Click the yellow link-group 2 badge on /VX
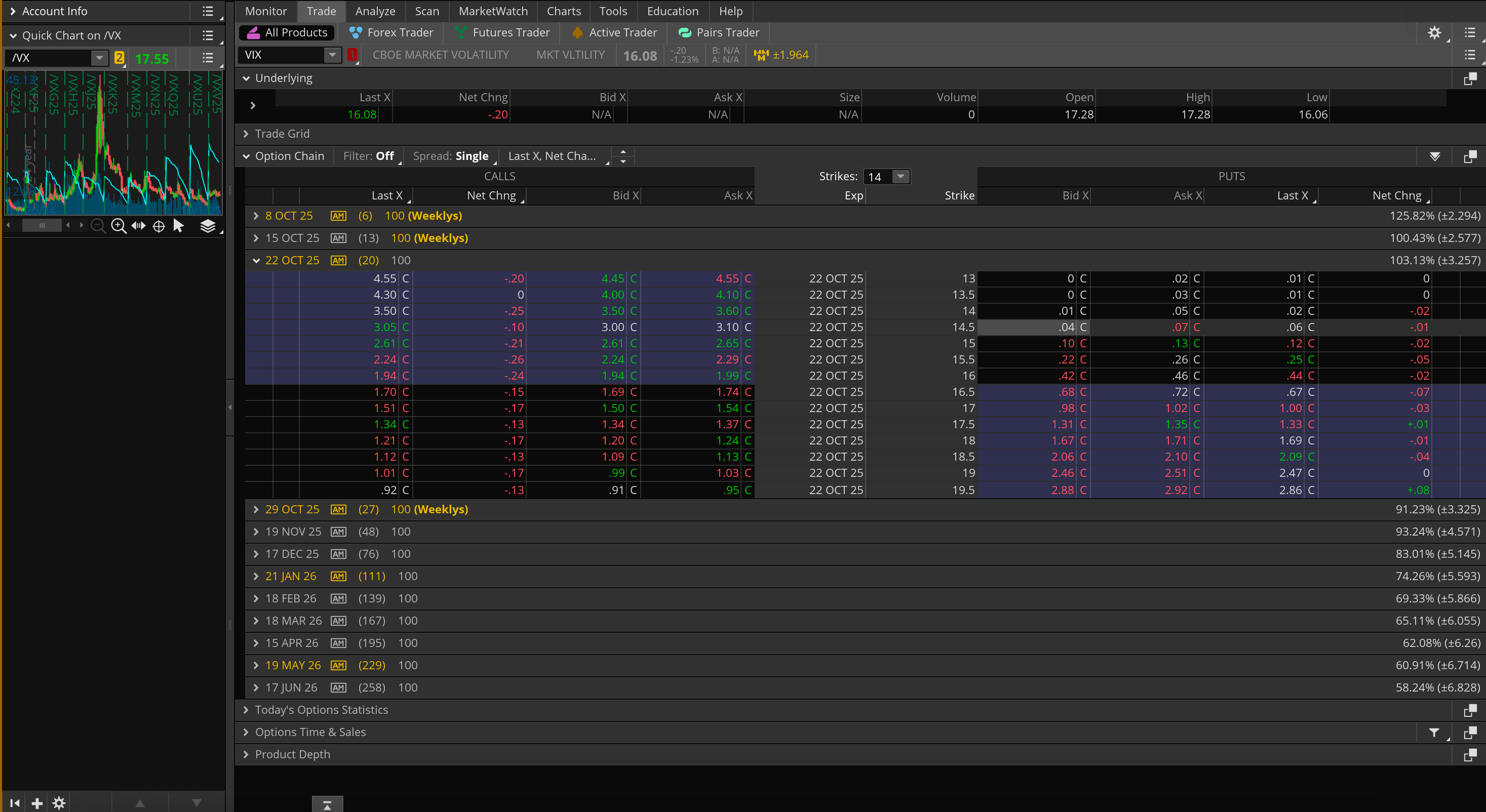This screenshot has width=1486, height=812. [119, 58]
